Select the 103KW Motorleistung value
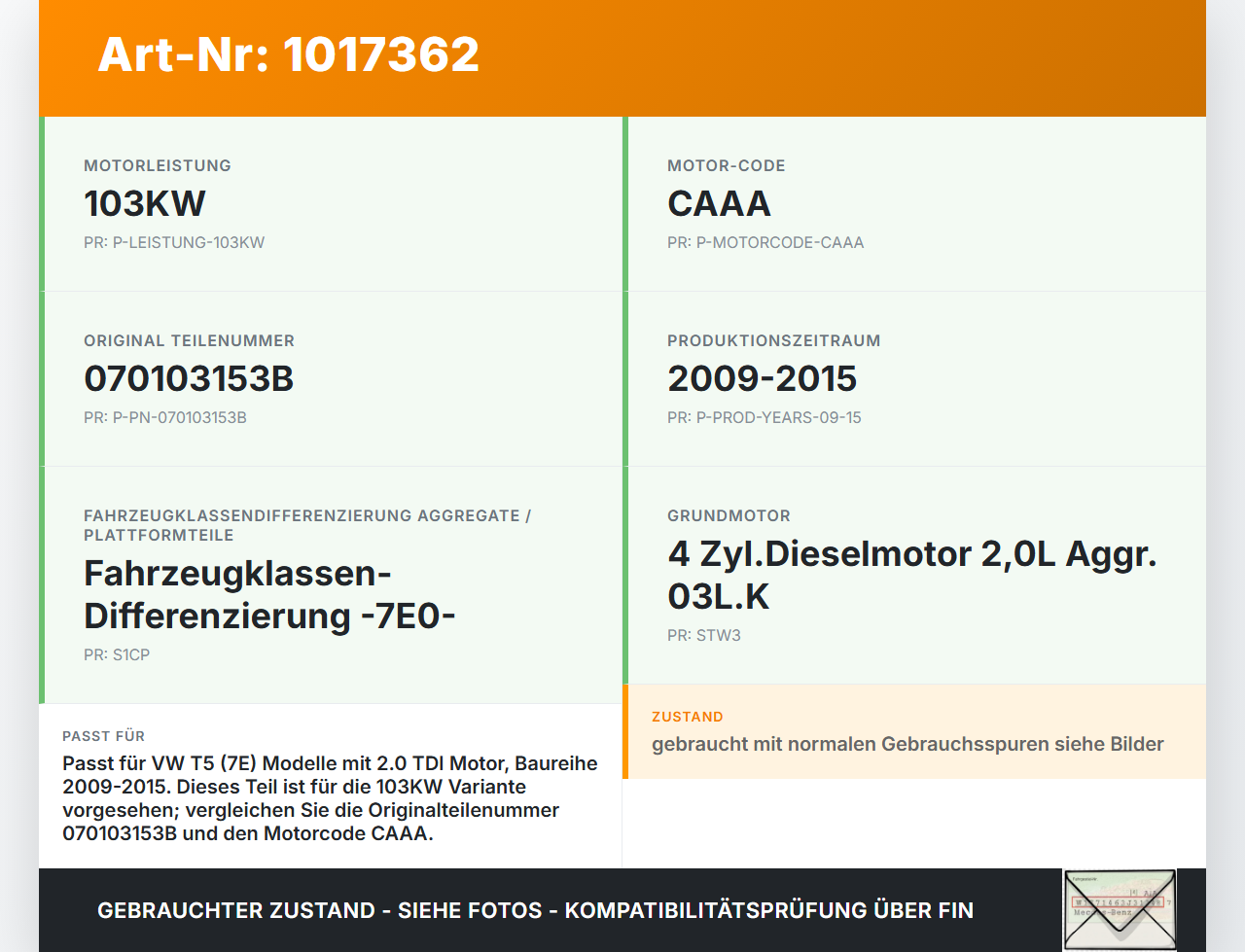1245x952 pixels. pos(145,203)
